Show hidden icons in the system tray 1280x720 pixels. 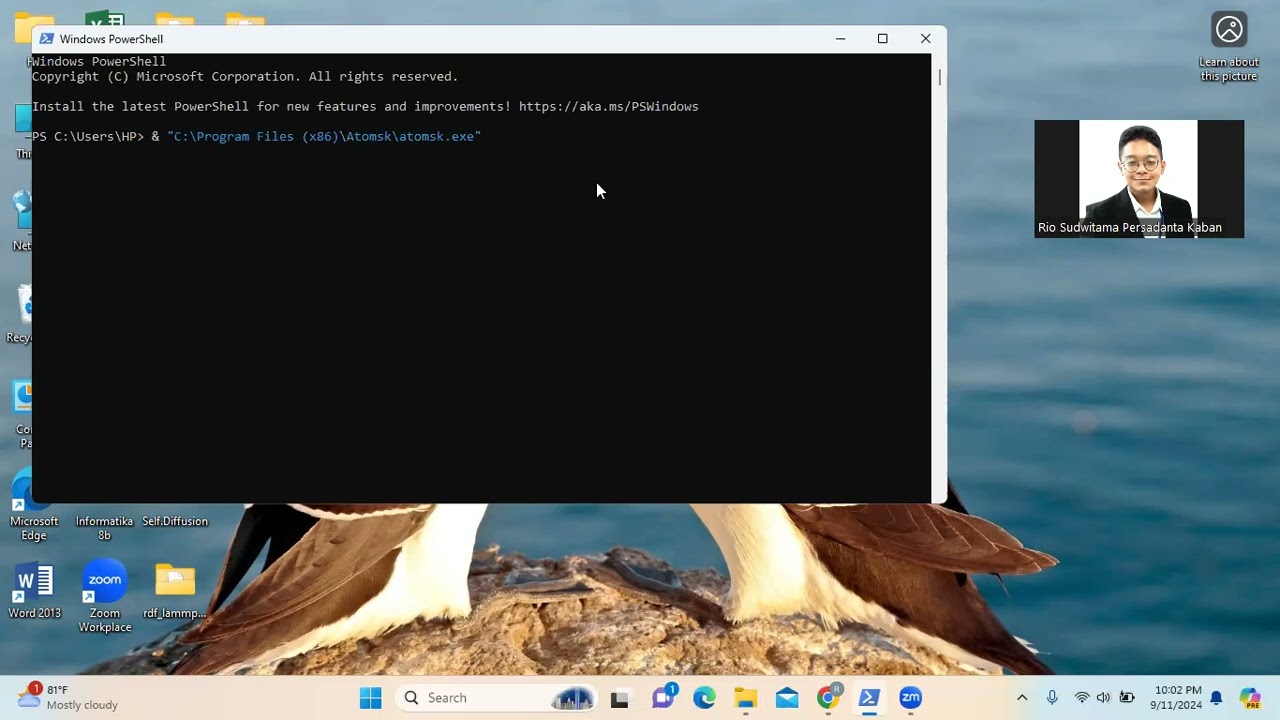tap(1022, 698)
